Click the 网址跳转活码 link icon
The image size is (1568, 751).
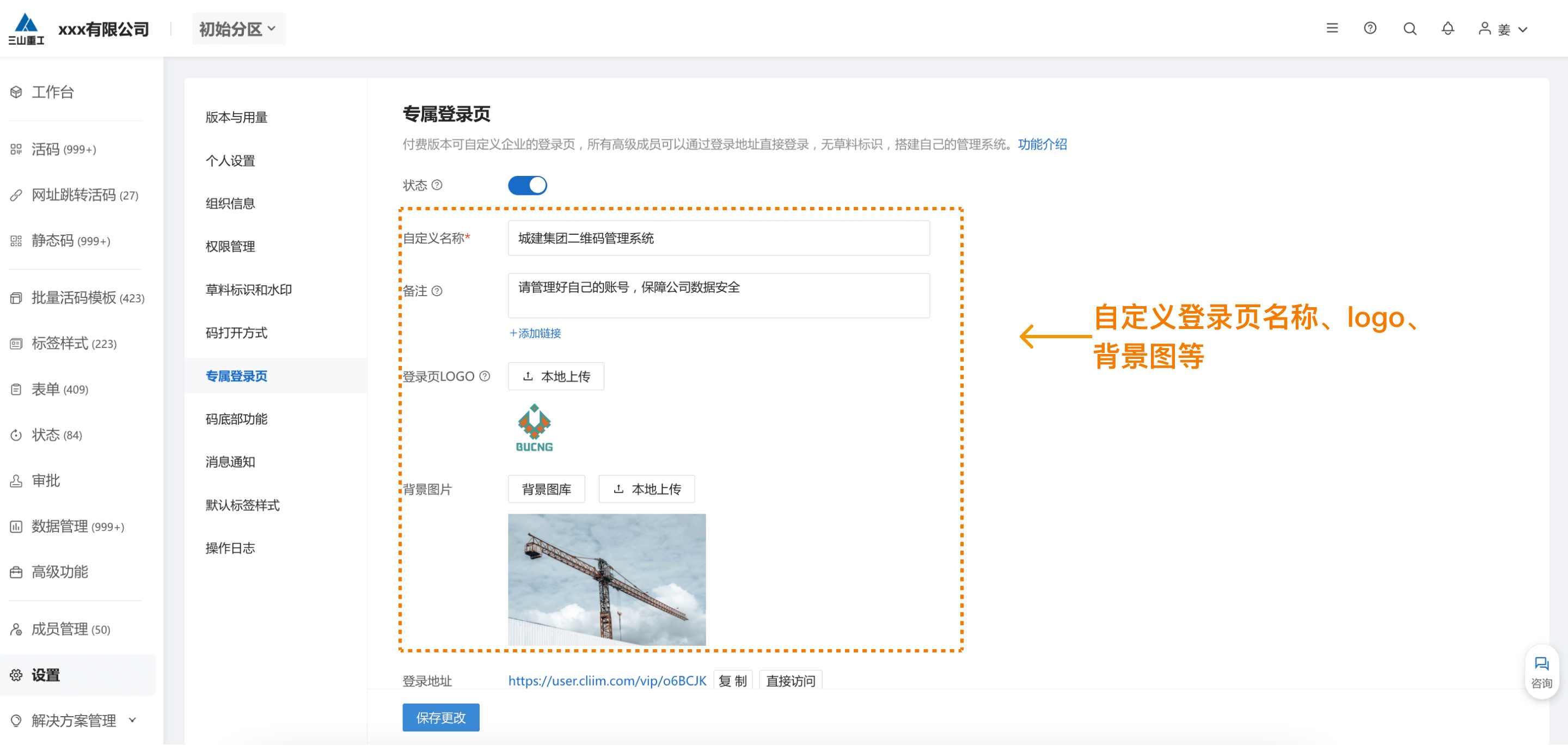[x=16, y=195]
